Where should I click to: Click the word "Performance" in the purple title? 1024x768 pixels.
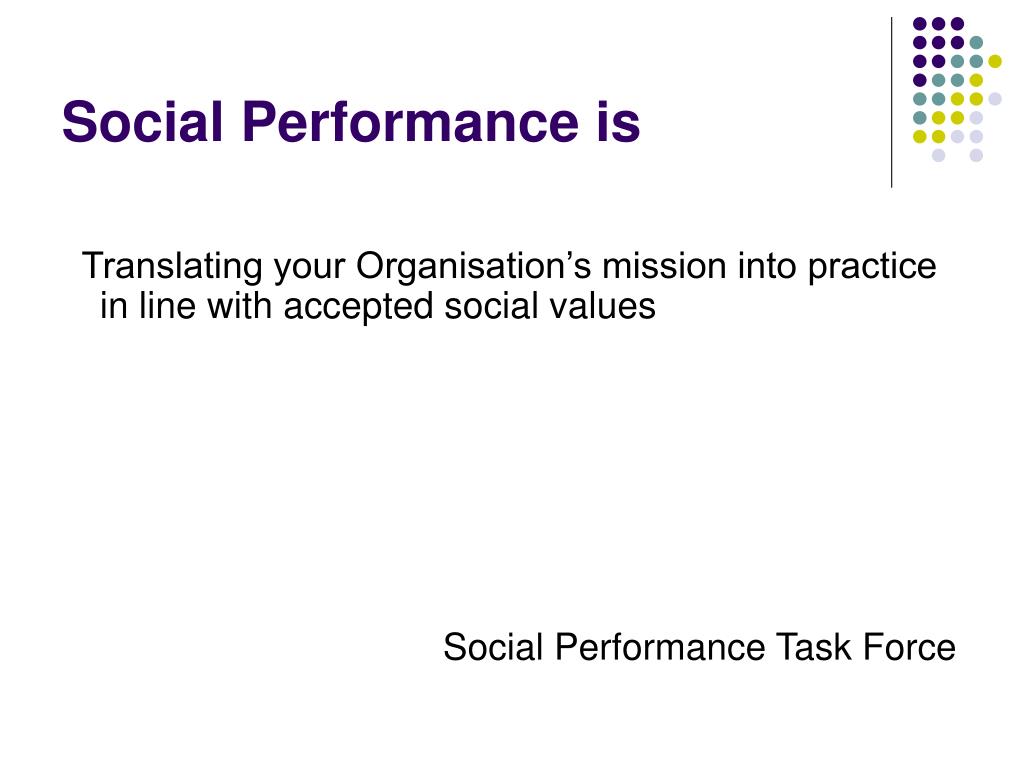tap(410, 121)
